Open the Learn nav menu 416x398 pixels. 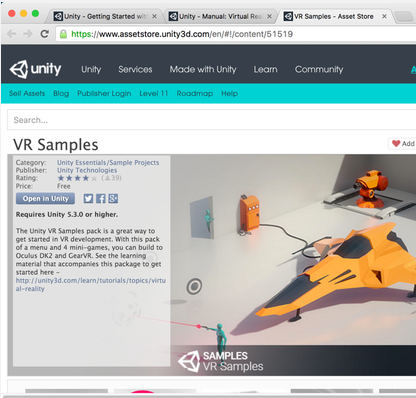[x=265, y=69]
